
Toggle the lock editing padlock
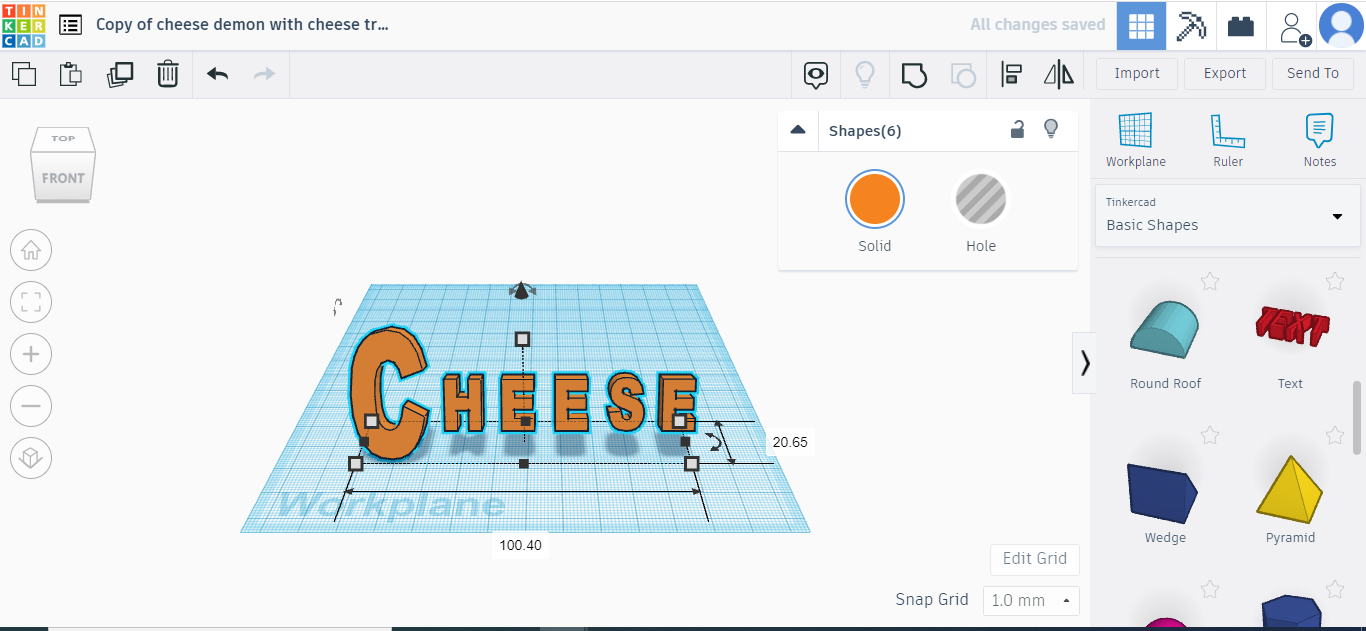click(x=1017, y=130)
